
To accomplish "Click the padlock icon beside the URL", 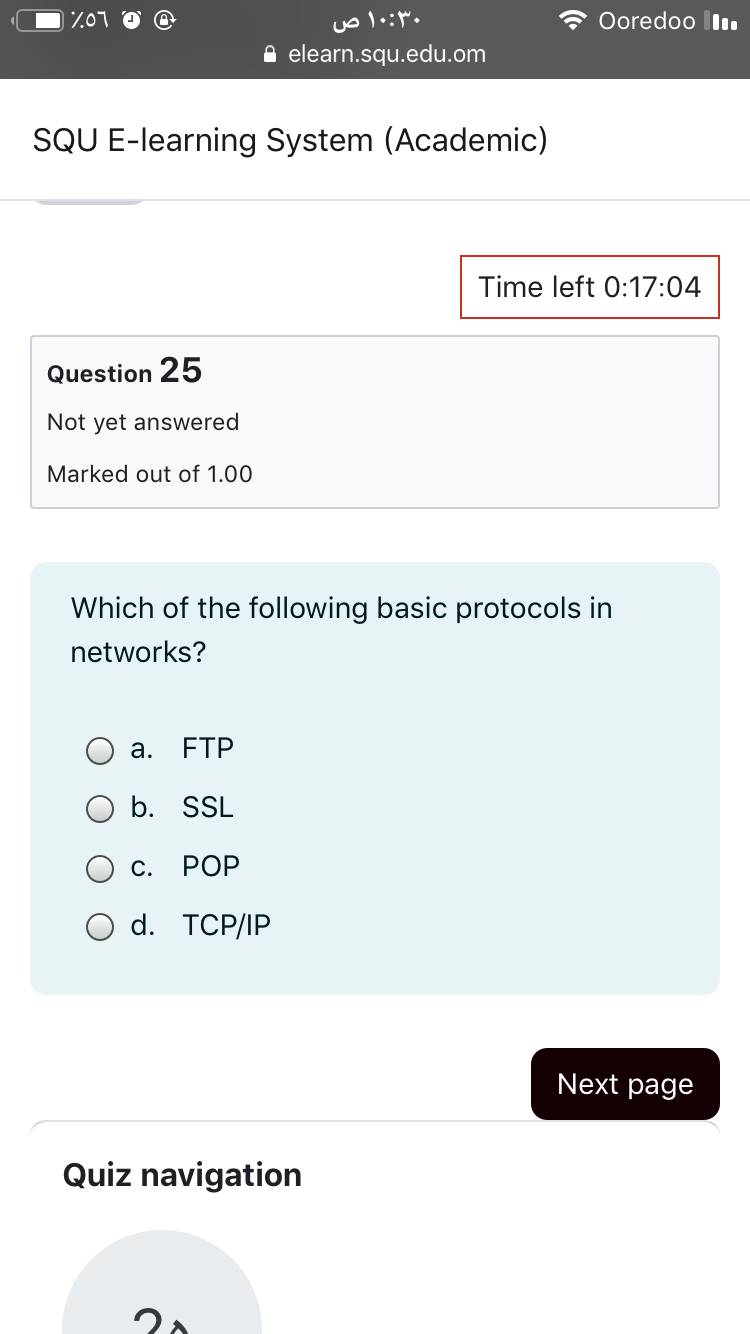I will pos(270,55).
